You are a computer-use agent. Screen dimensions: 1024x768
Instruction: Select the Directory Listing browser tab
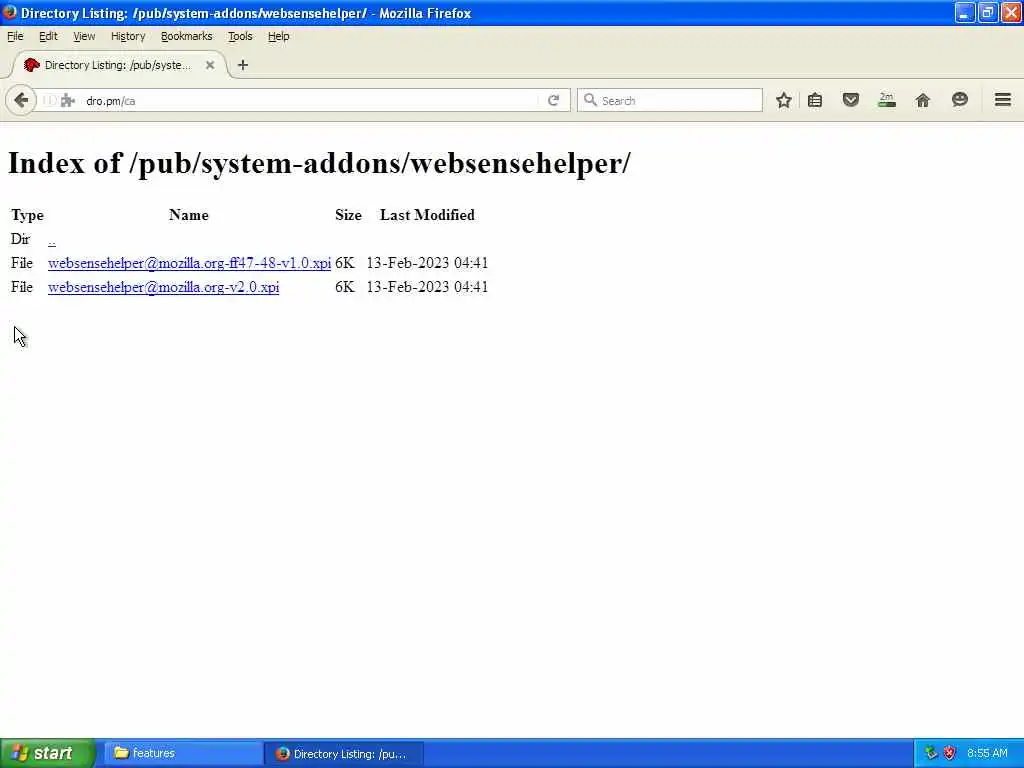[120, 65]
